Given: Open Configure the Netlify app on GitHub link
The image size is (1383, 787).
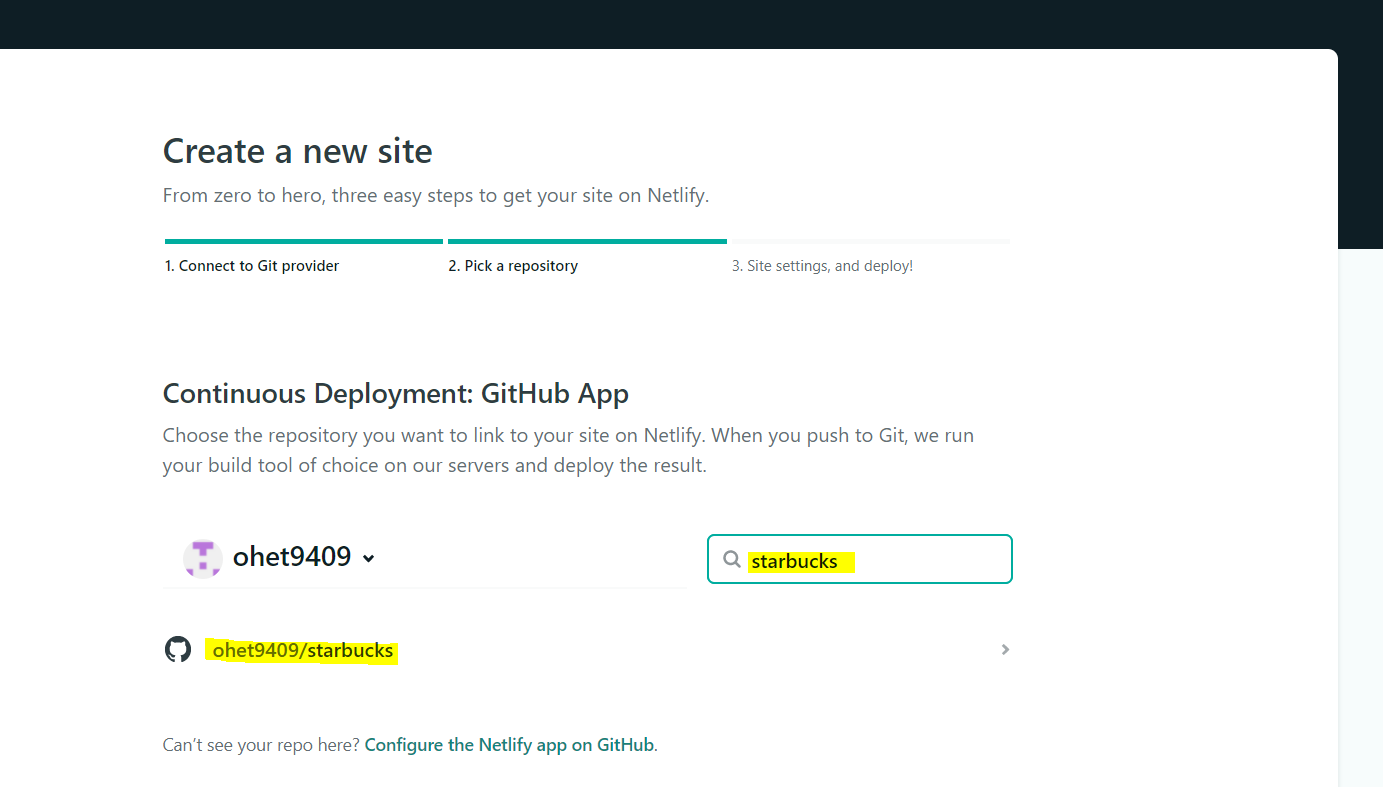Looking at the screenshot, I should [509, 745].
